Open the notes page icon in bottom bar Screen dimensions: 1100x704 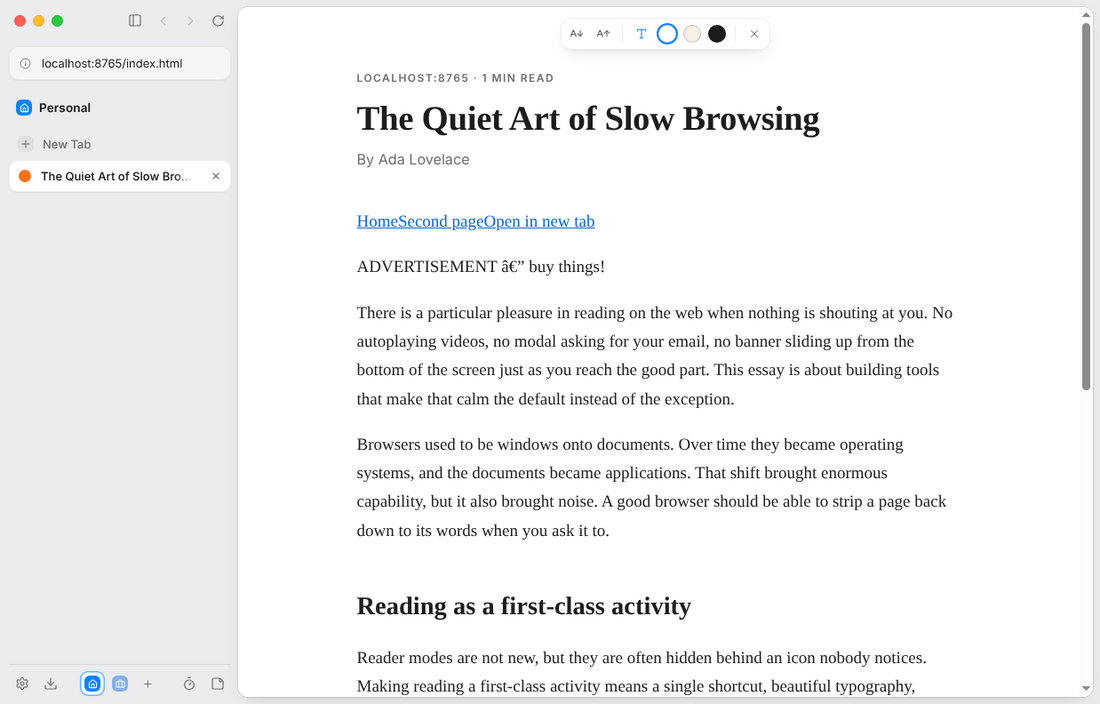pos(217,684)
